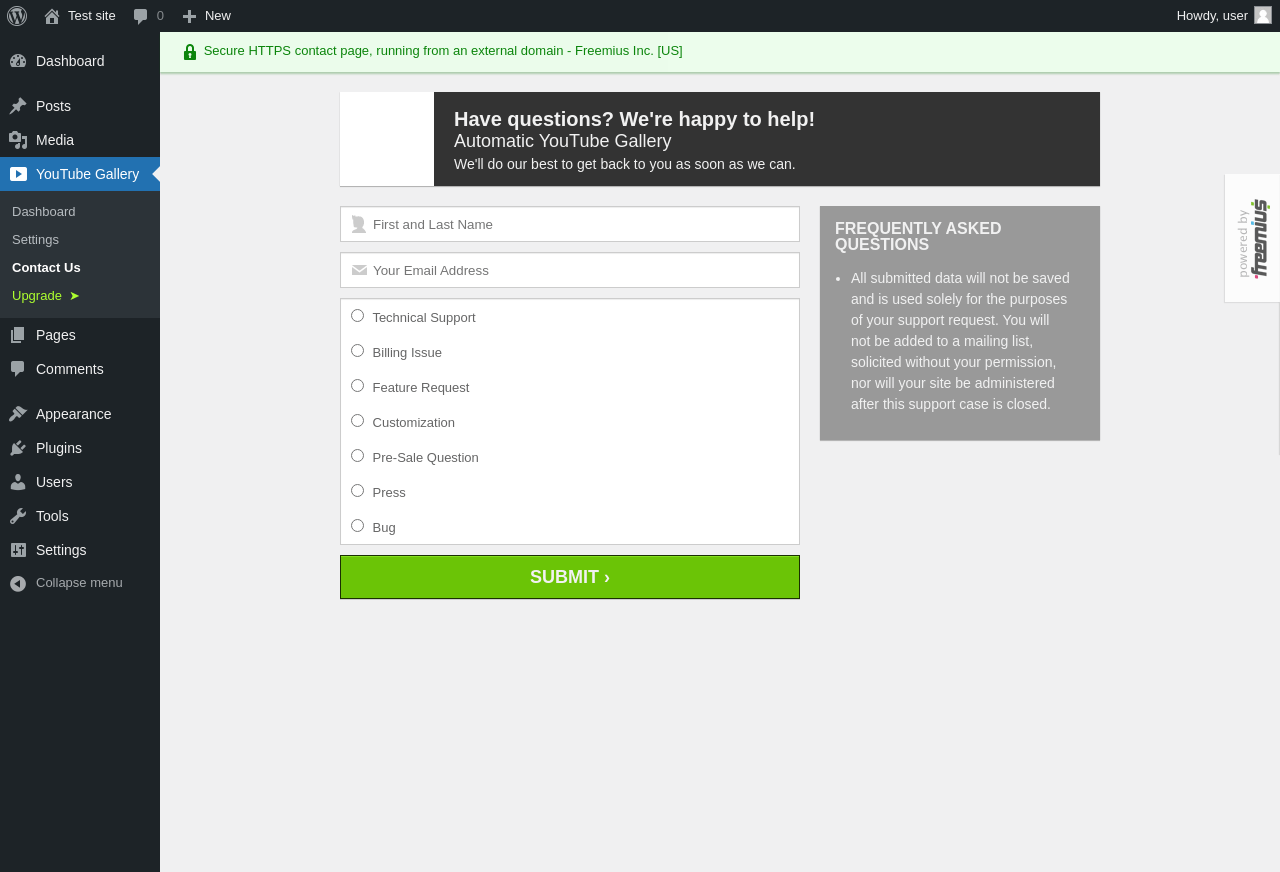Focus the First and Last Name field
Viewport: 1280px width, 872px height.
570,224
